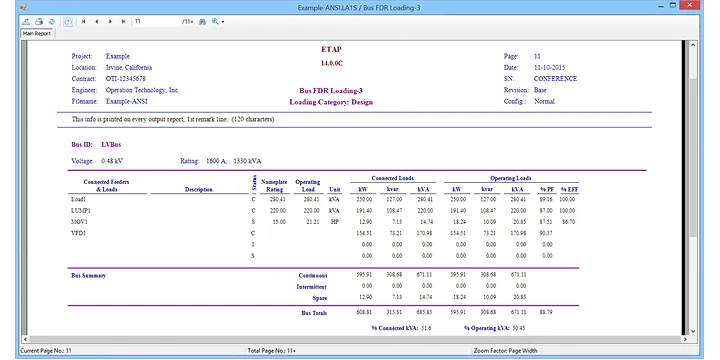
Task: Select contract number OTI-12345678
Action: [125, 79]
